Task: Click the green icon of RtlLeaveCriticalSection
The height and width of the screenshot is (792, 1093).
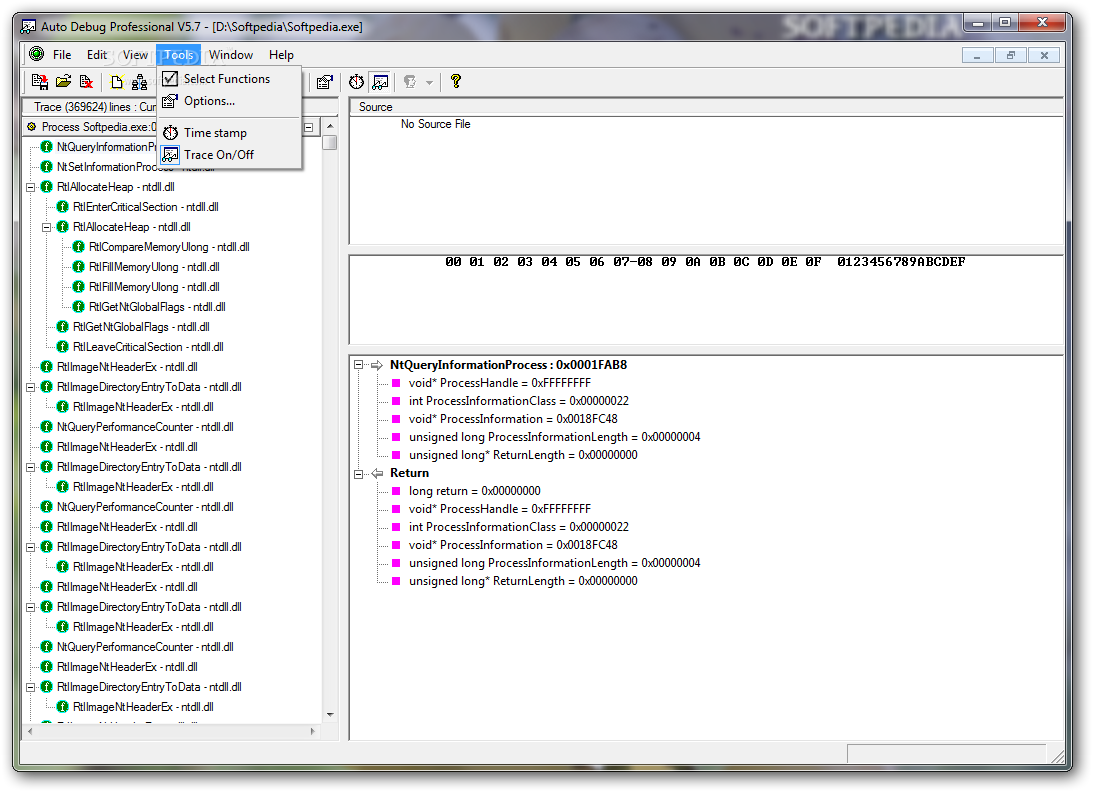Action: (63, 347)
